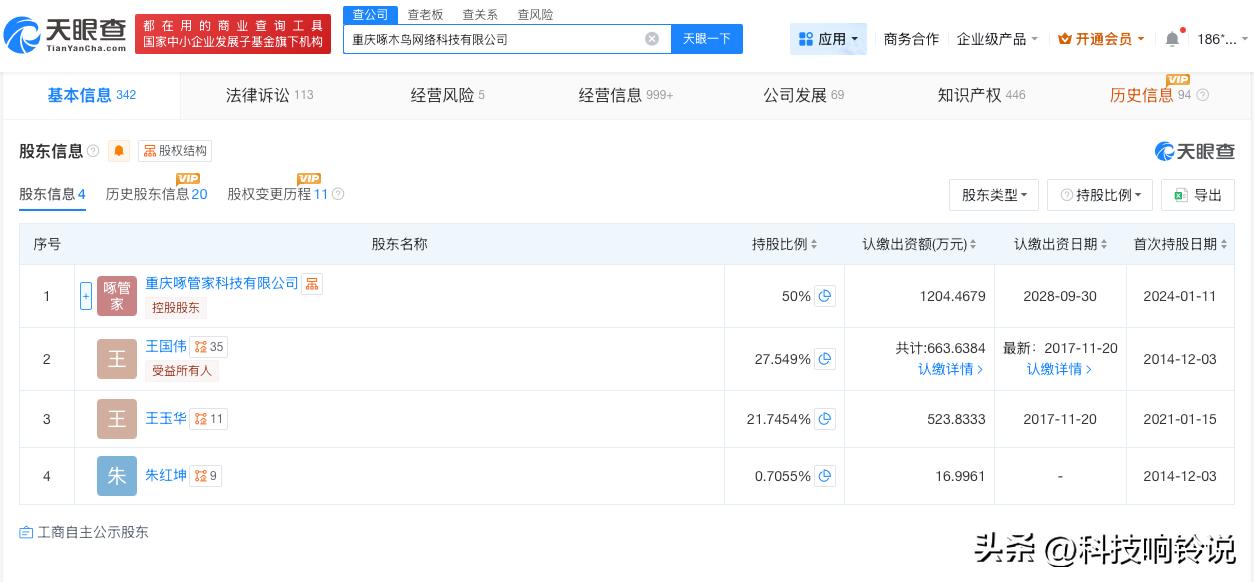Sort table by 认缴出资日期 column

[1061, 244]
